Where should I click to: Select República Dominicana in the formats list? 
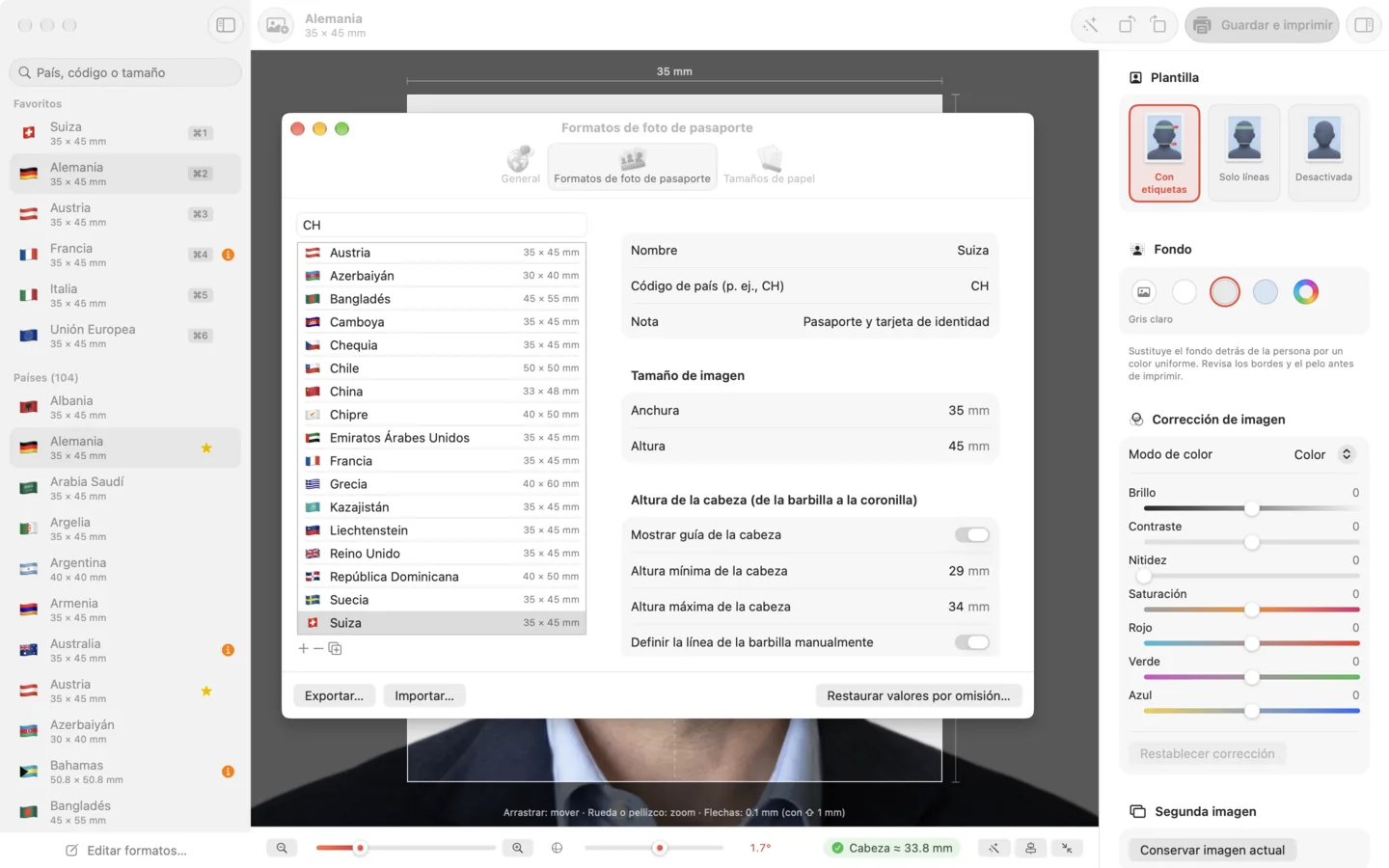tap(441, 577)
